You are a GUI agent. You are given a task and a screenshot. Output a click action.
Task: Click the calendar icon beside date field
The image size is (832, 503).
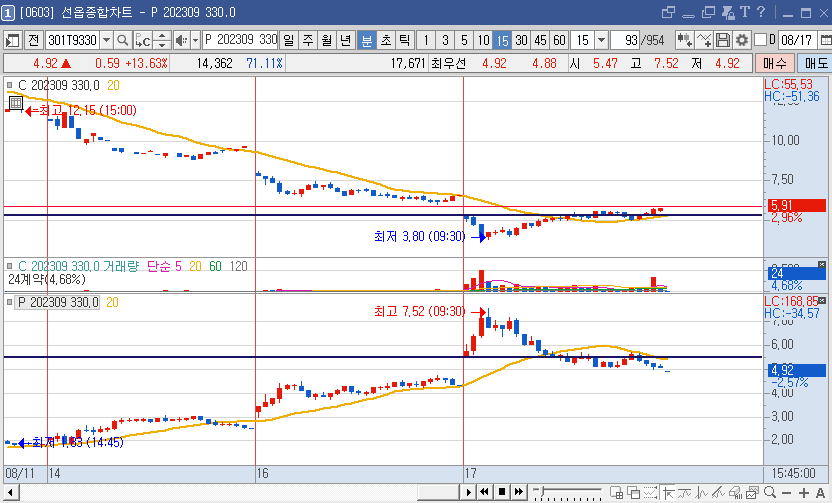point(826,40)
